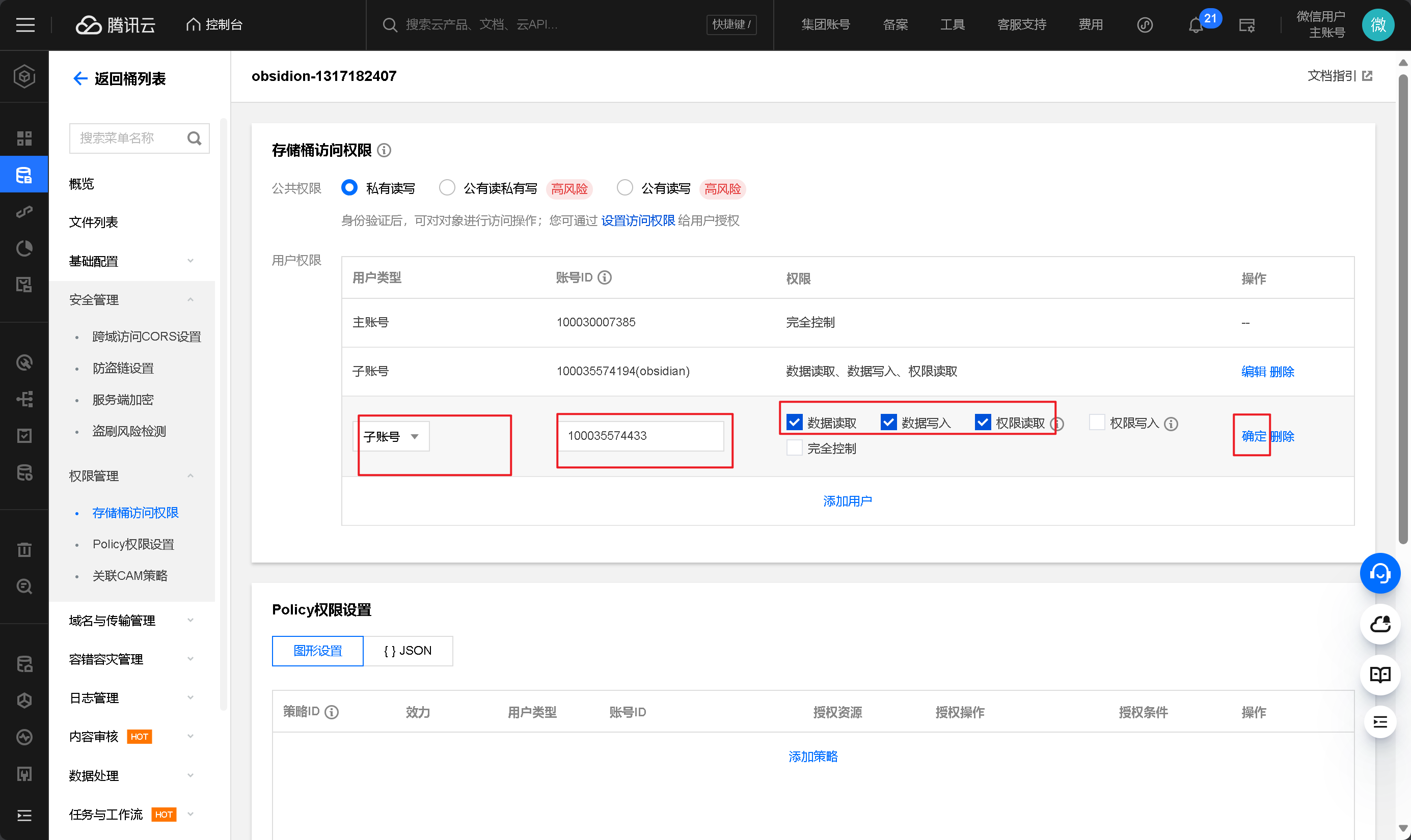Click the hamburger menu icon at top-left
This screenshot has width=1411, height=840.
pyautogui.click(x=25, y=25)
